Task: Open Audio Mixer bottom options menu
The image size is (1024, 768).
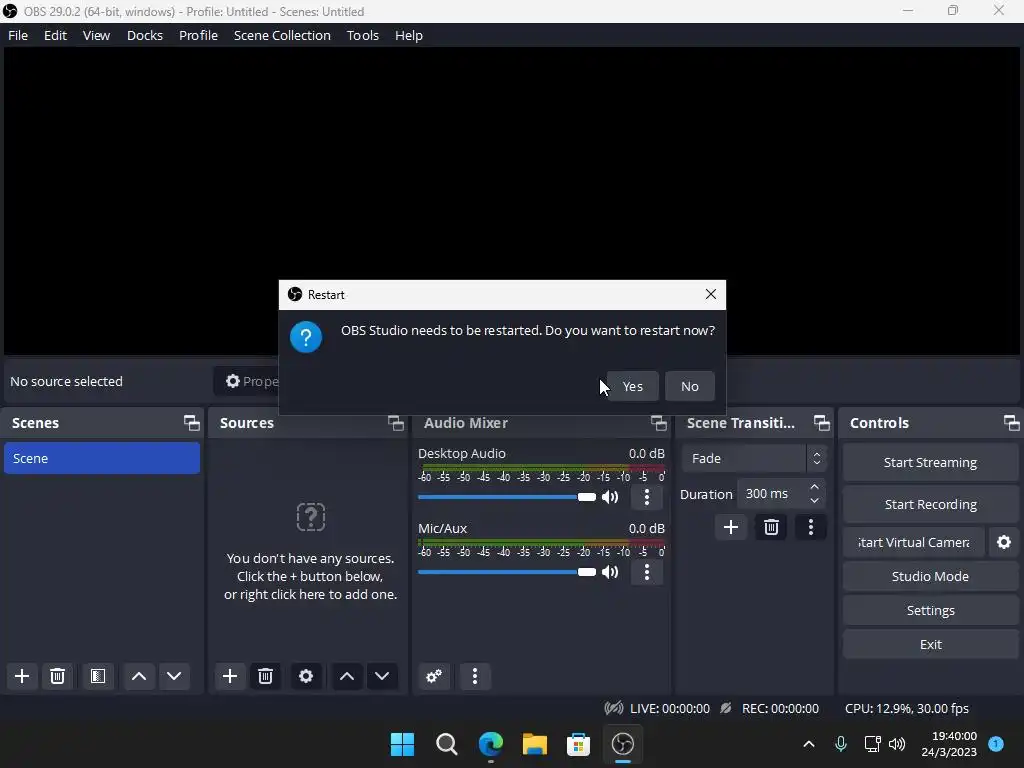Action: [x=475, y=676]
